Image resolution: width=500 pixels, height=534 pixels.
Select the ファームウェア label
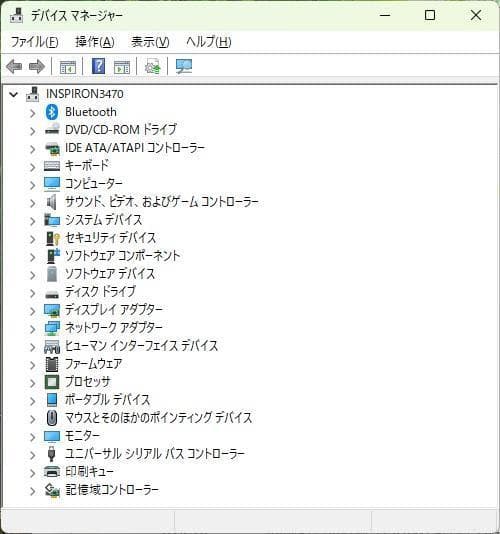tap(93, 364)
